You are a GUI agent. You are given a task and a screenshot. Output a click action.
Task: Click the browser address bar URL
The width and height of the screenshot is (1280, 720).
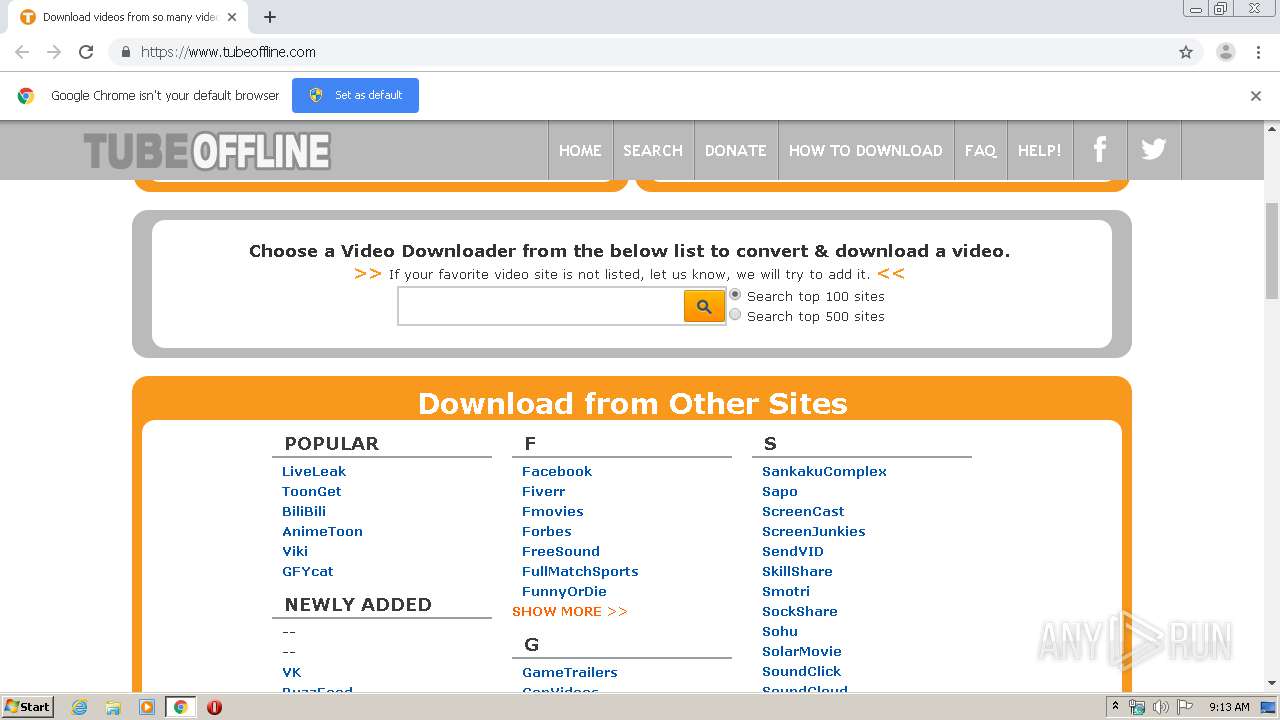[x=228, y=52]
